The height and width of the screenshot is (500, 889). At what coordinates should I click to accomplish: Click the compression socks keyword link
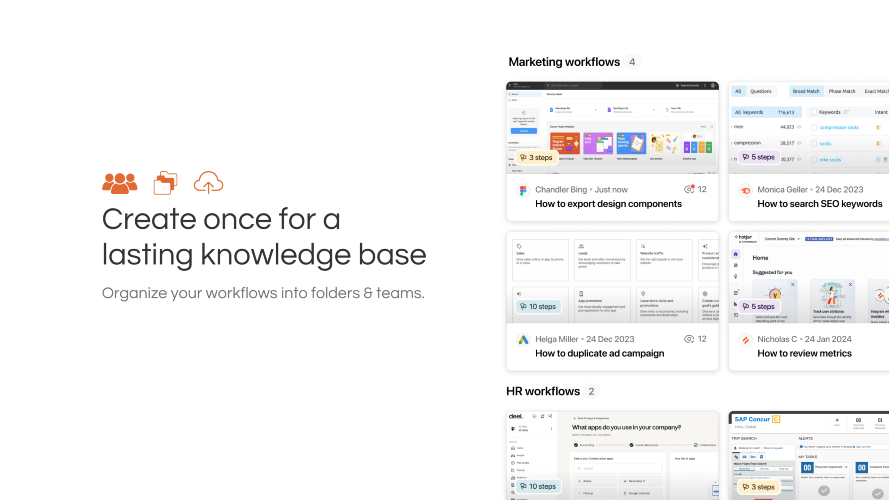[839, 128]
